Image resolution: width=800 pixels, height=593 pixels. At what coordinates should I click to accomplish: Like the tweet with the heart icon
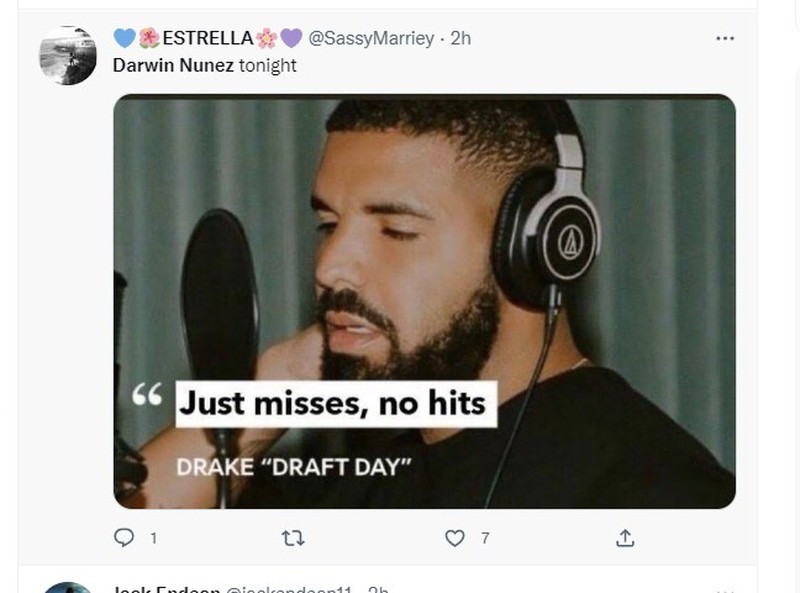click(x=455, y=538)
